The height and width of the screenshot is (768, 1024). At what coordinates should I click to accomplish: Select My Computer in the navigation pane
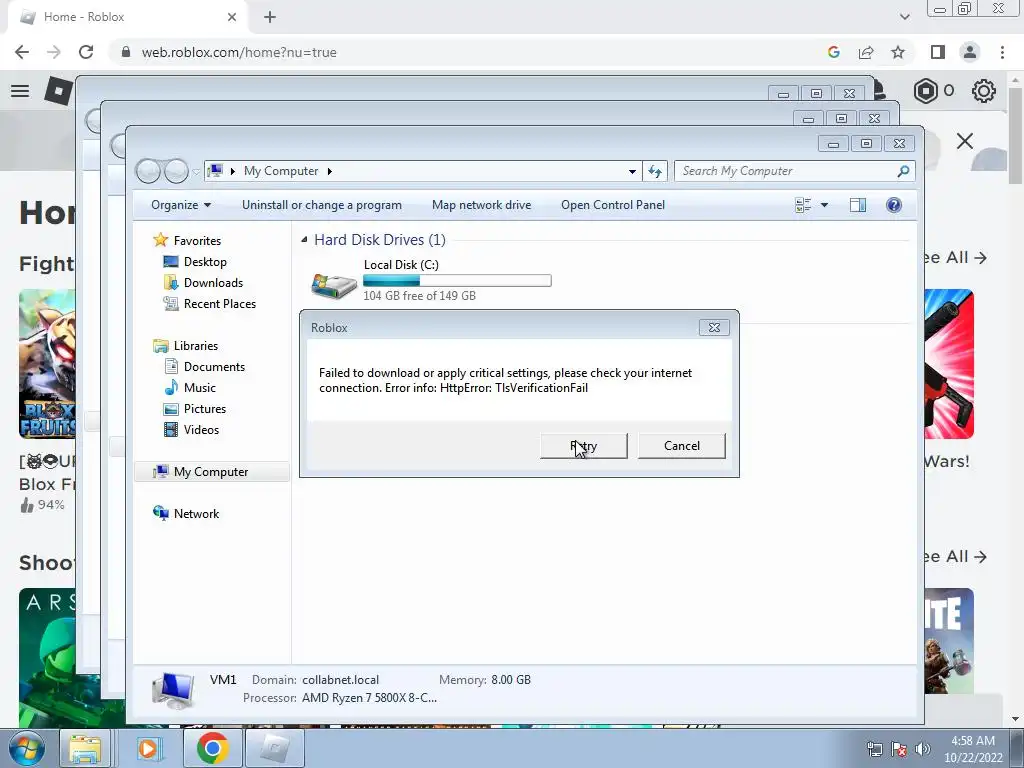point(211,472)
